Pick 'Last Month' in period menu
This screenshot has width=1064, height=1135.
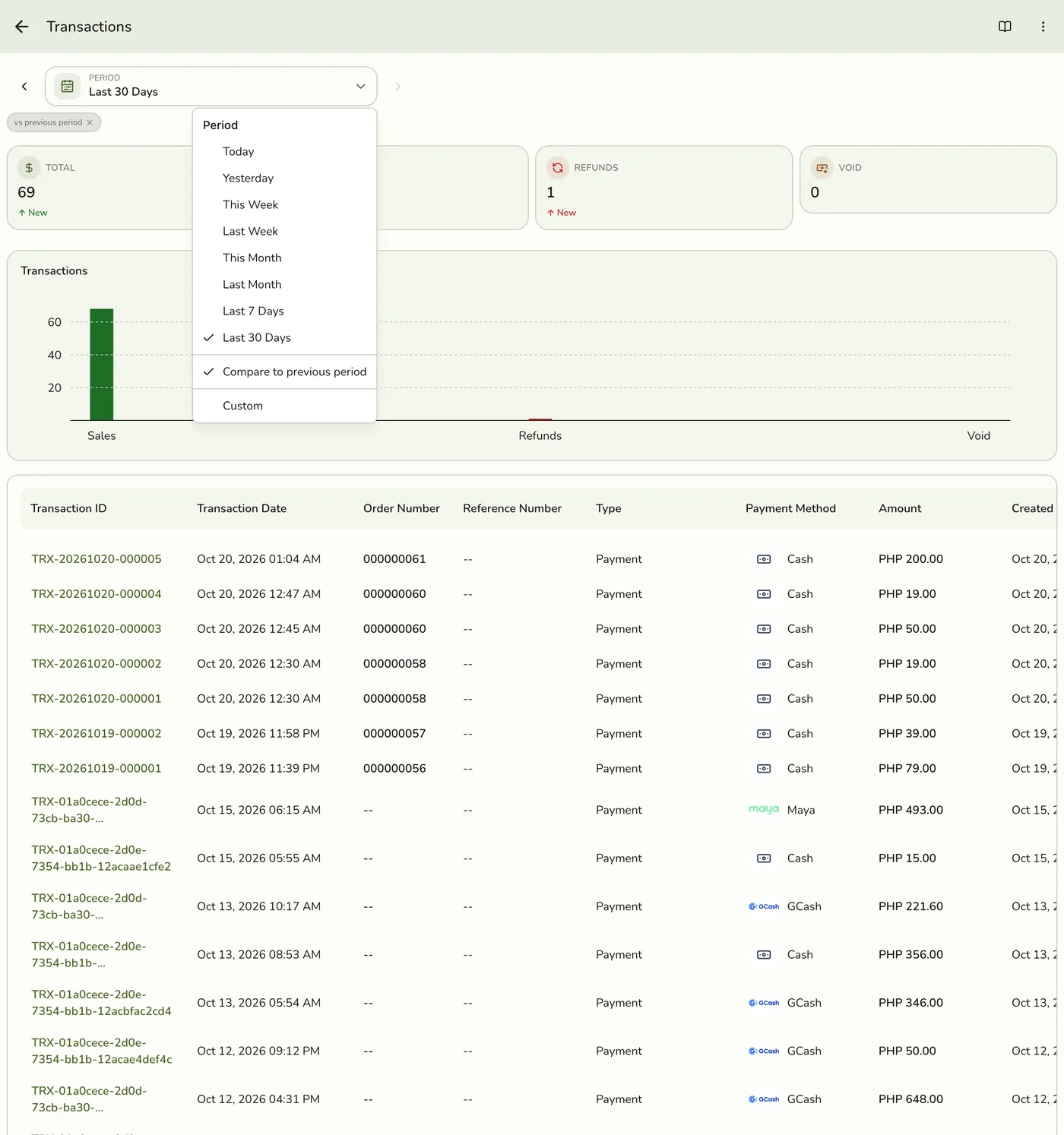point(285,284)
